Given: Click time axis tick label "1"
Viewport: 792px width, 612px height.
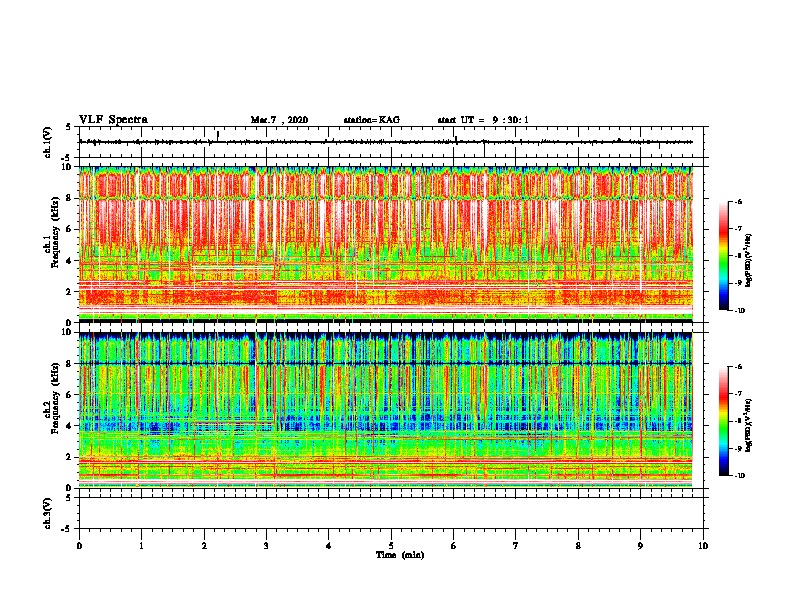Looking at the screenshot, I should click(141, 545).
